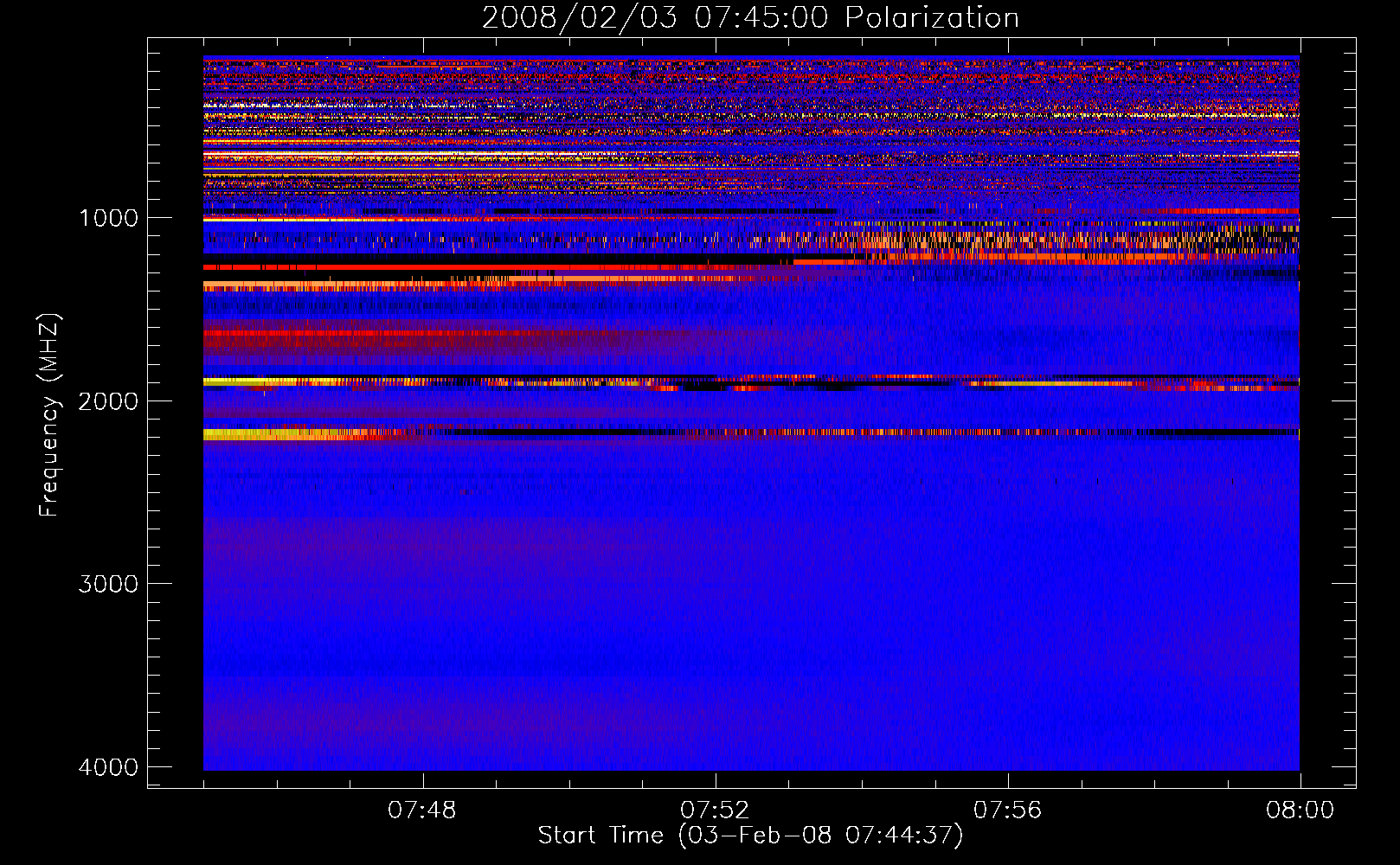Click the 07:56 time axis label

[1008, 811]
